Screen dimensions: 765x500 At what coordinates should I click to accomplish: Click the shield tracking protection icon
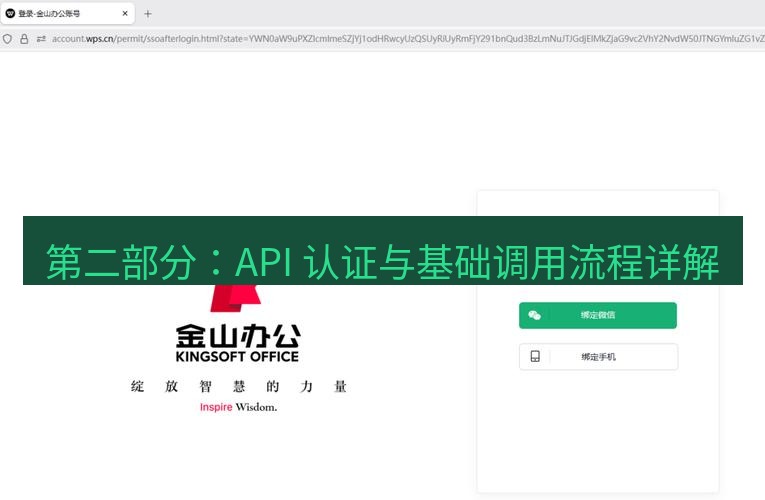[x=7, y=39]
